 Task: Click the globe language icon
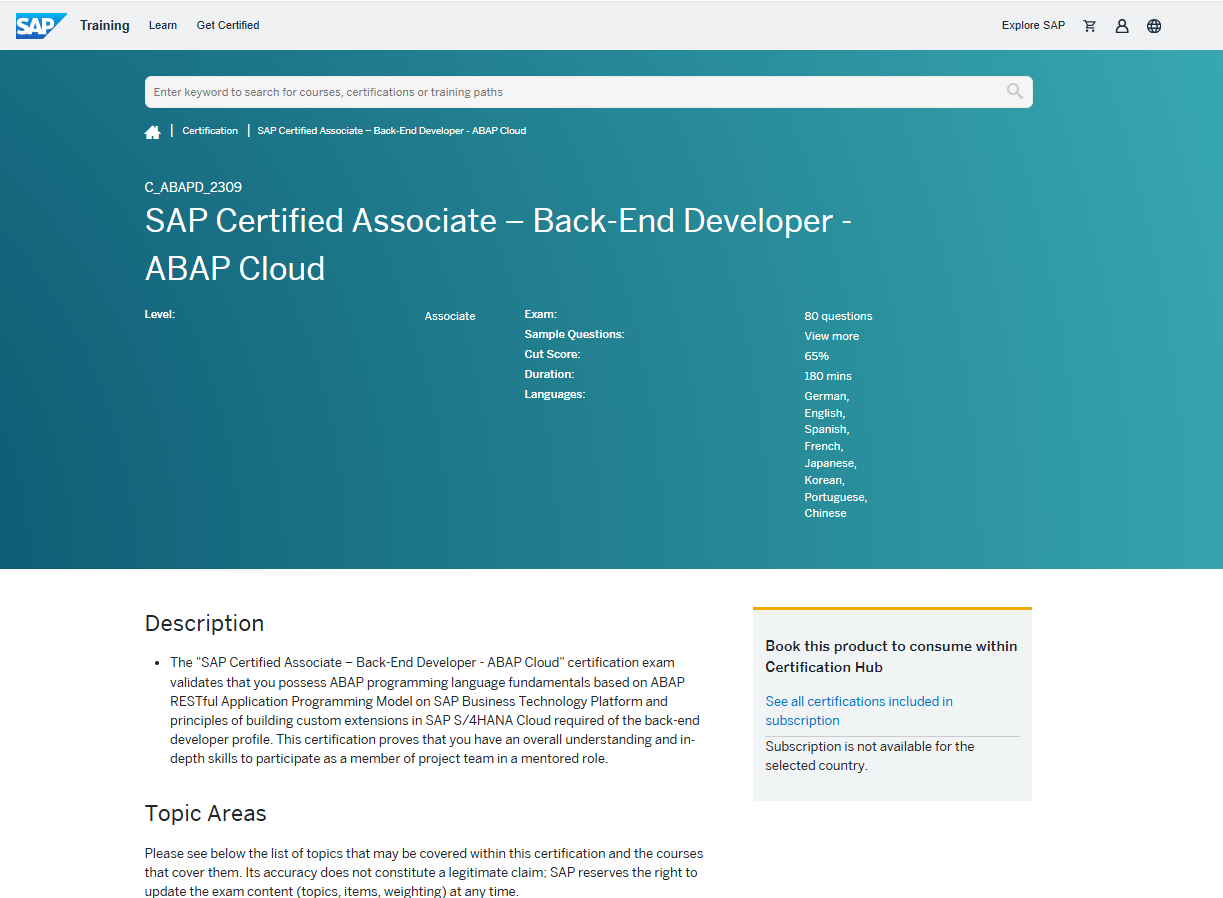pos(1154,25)
